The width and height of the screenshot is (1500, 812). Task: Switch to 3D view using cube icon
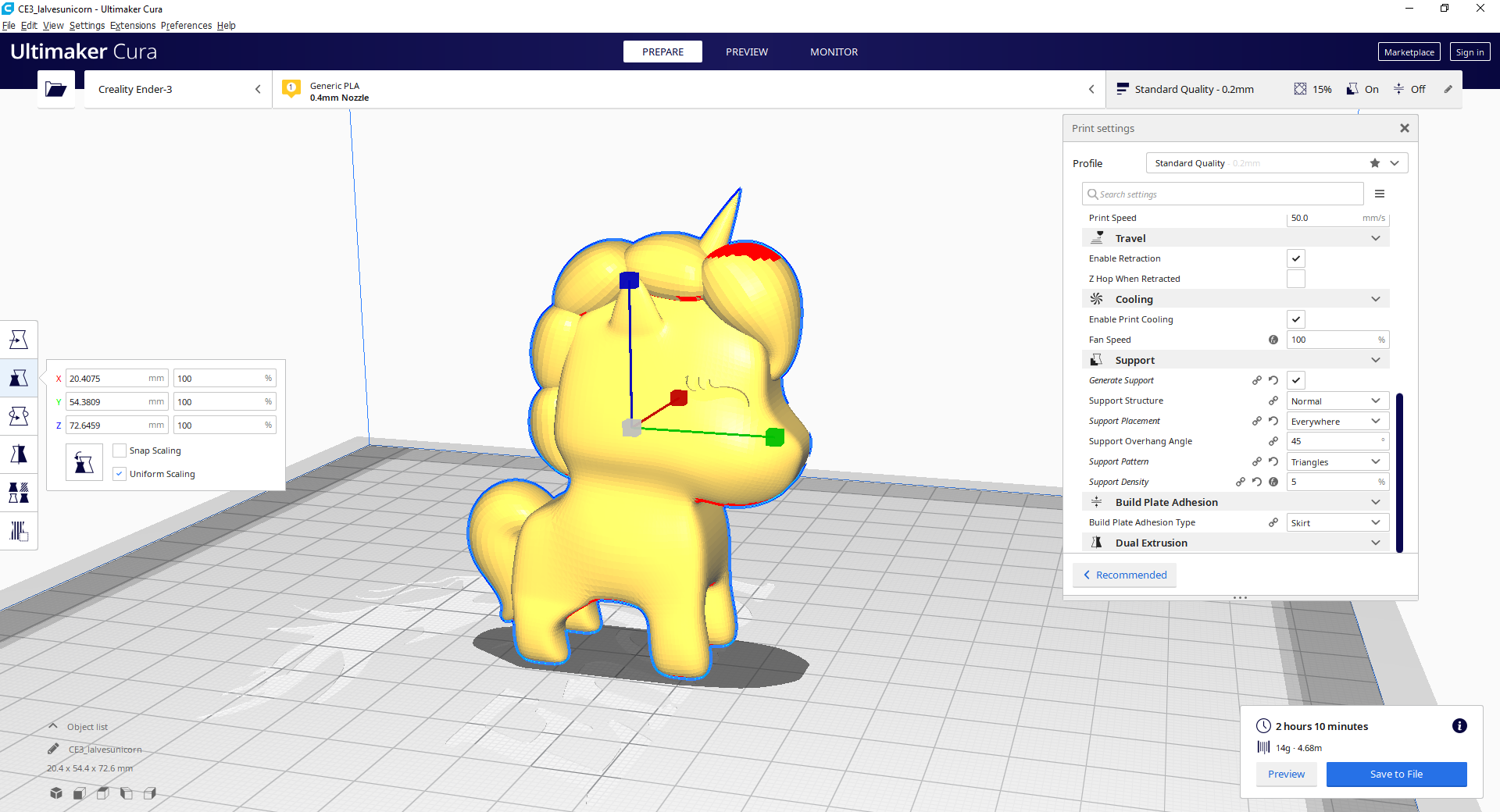click(56, 793)
